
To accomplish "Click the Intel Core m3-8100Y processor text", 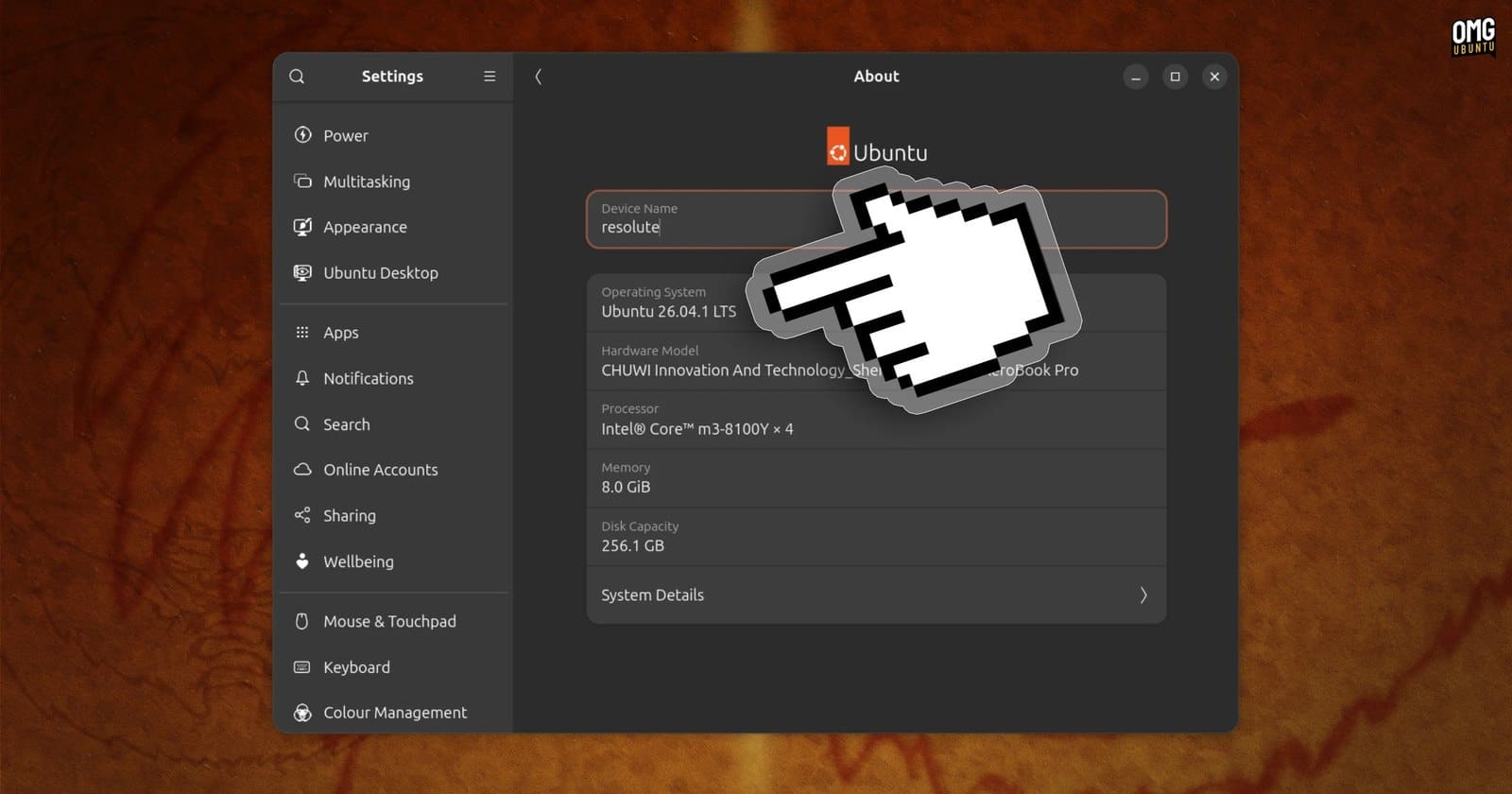I will pos(697,429).
